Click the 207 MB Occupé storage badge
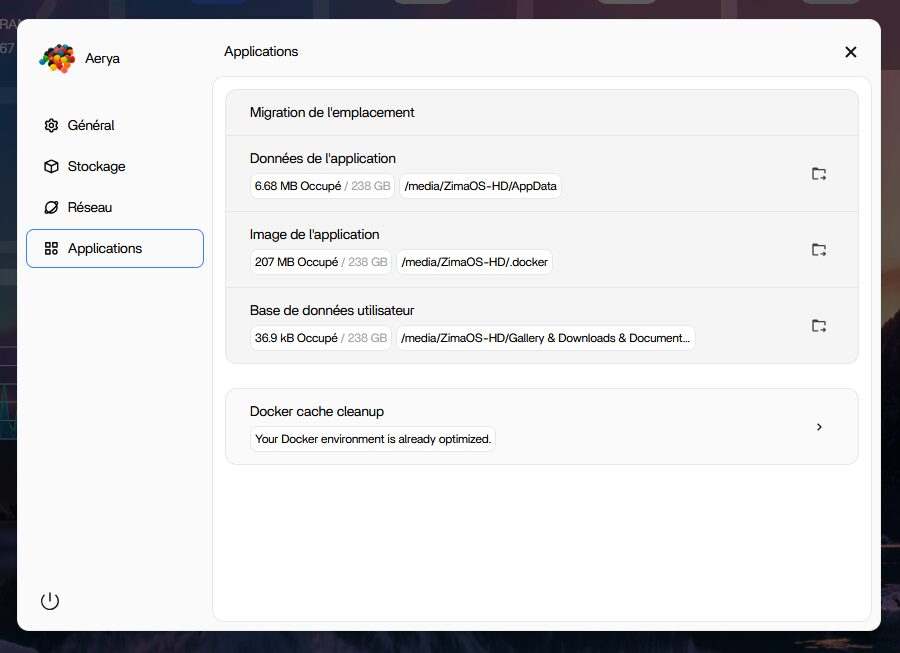This screenshot has height=653, width=900. [322, 262]
